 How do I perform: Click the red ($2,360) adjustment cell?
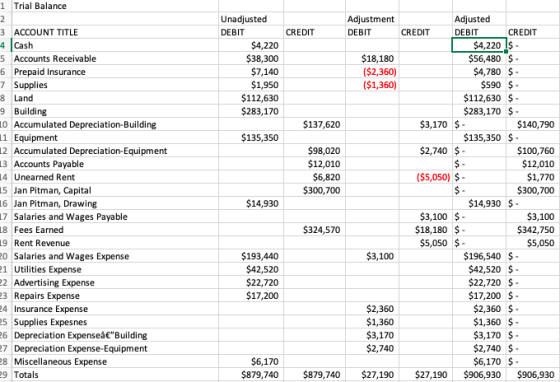tap(372, 72)
